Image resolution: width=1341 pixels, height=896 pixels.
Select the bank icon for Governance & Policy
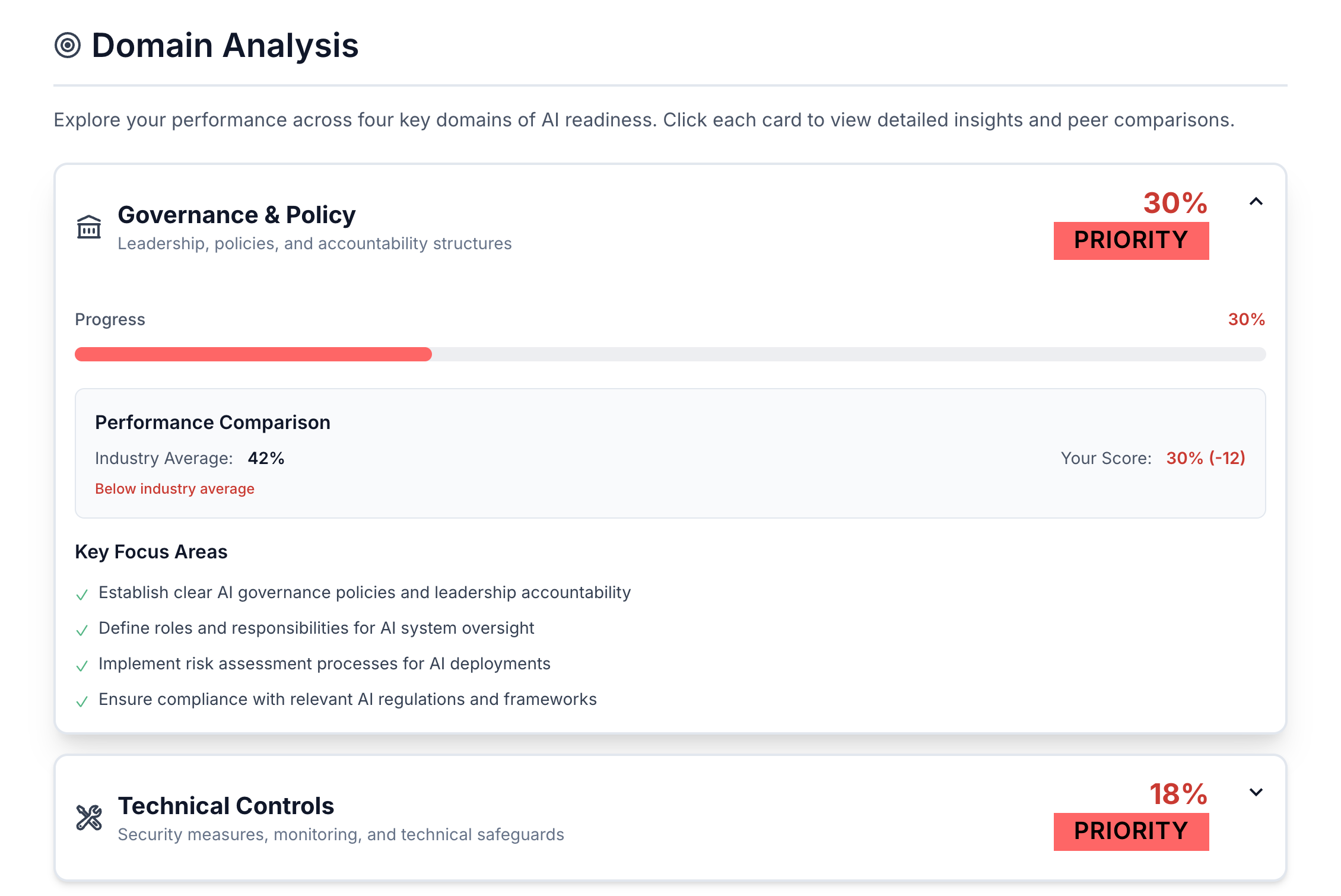(89, 227)
